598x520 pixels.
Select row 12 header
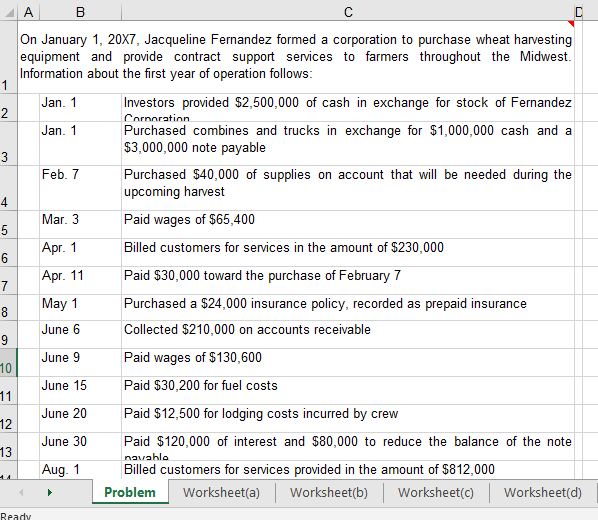pos(8,419)
